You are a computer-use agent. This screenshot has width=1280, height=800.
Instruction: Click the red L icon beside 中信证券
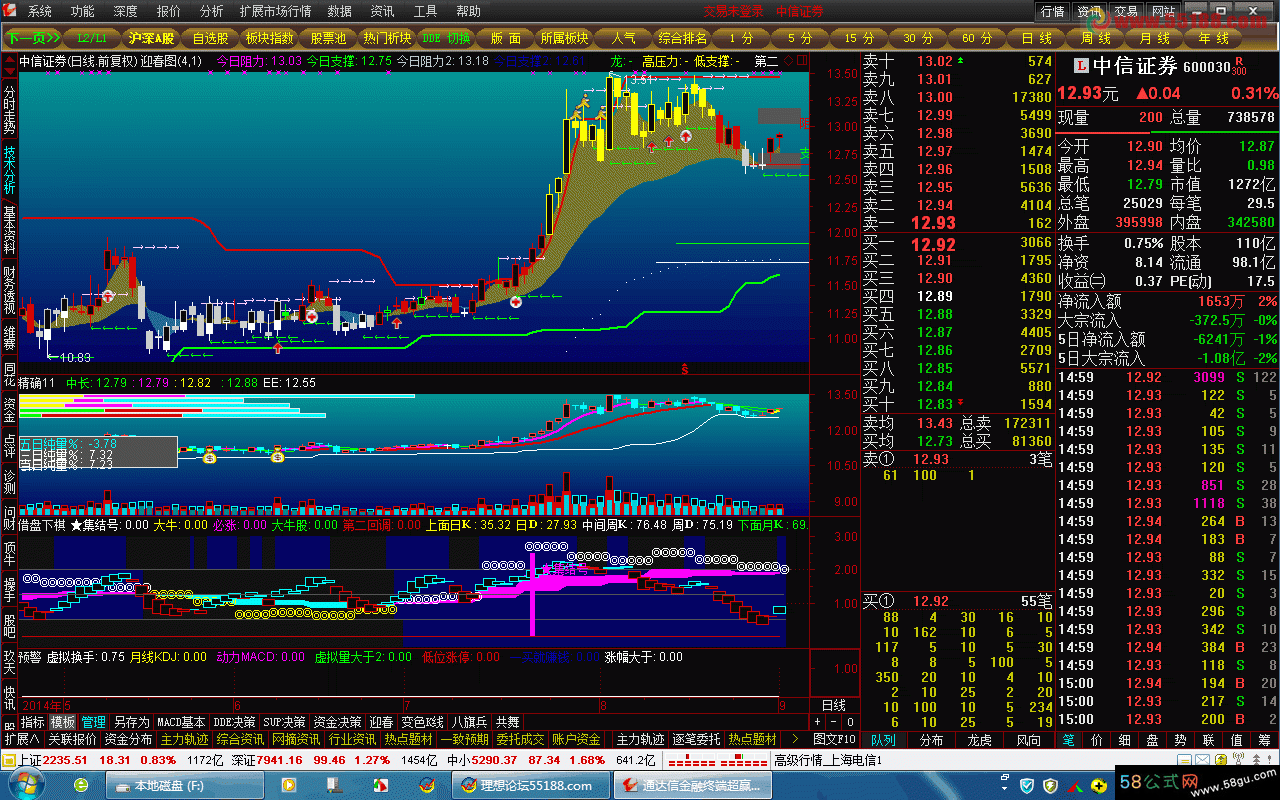1079,66
